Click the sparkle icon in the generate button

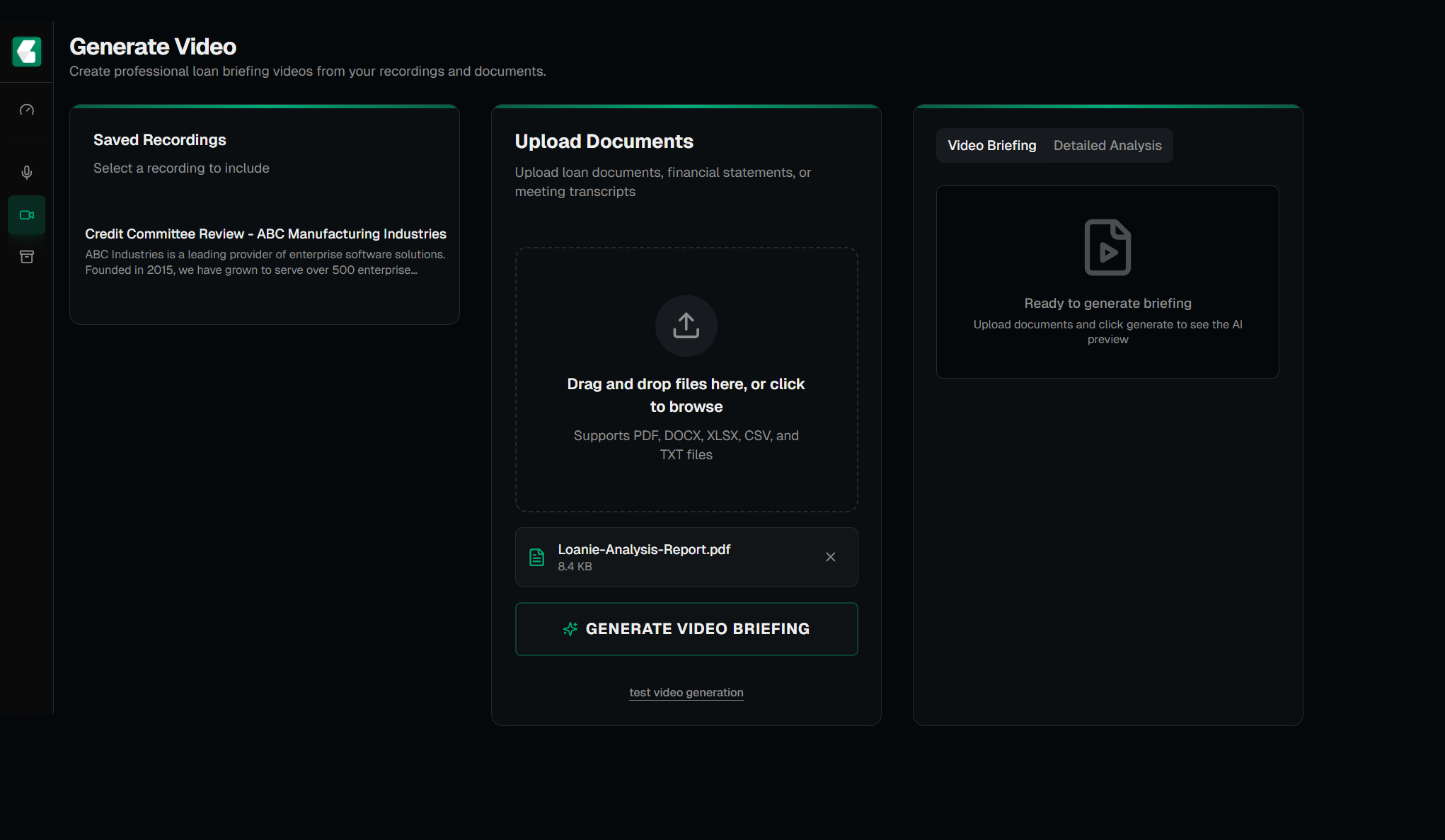[x=570, y=629]
